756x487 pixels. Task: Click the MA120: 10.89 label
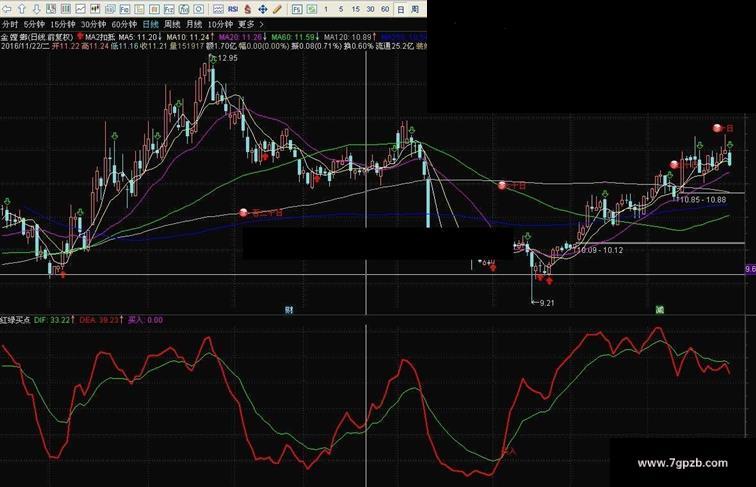tap(348, 37)
